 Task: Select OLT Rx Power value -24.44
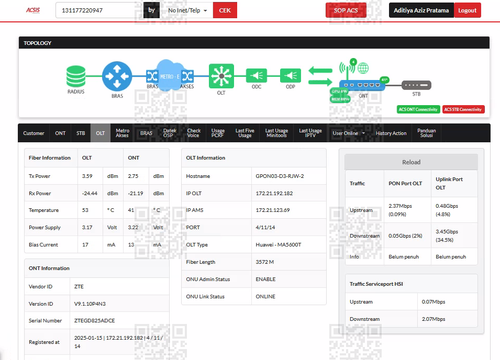90,193
